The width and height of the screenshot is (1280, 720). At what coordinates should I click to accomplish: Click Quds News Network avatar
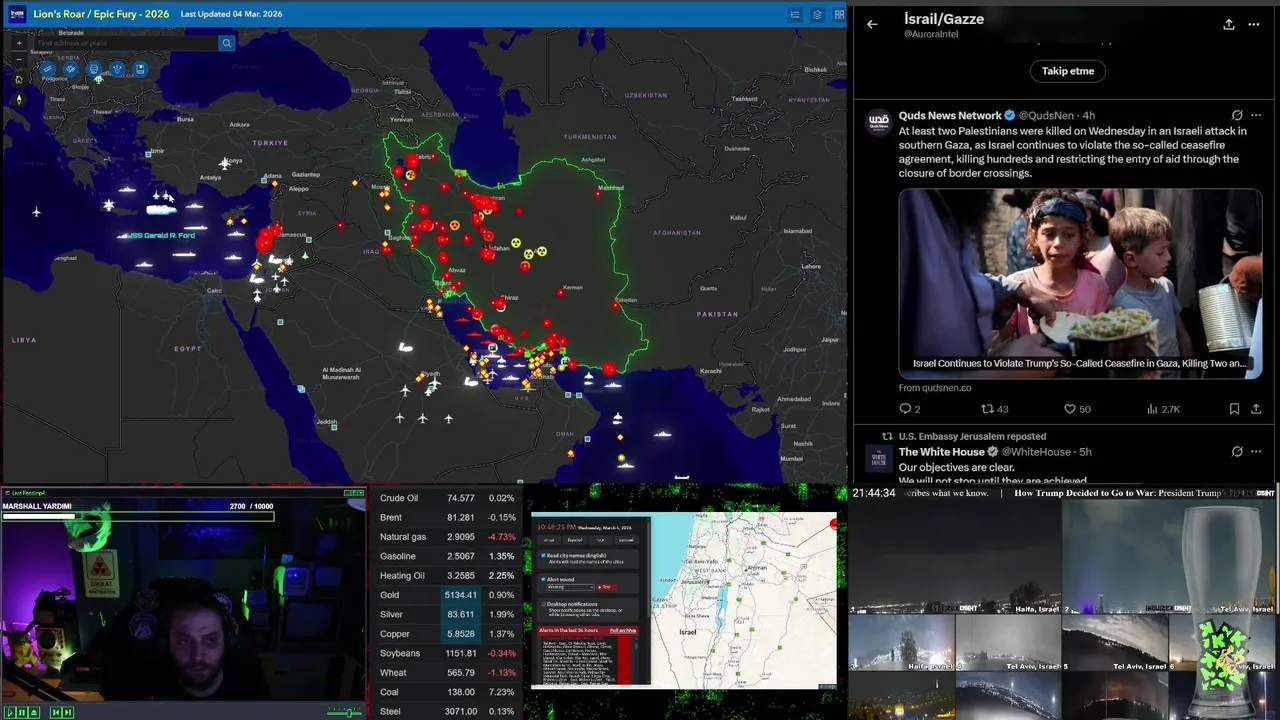point(878,122)
